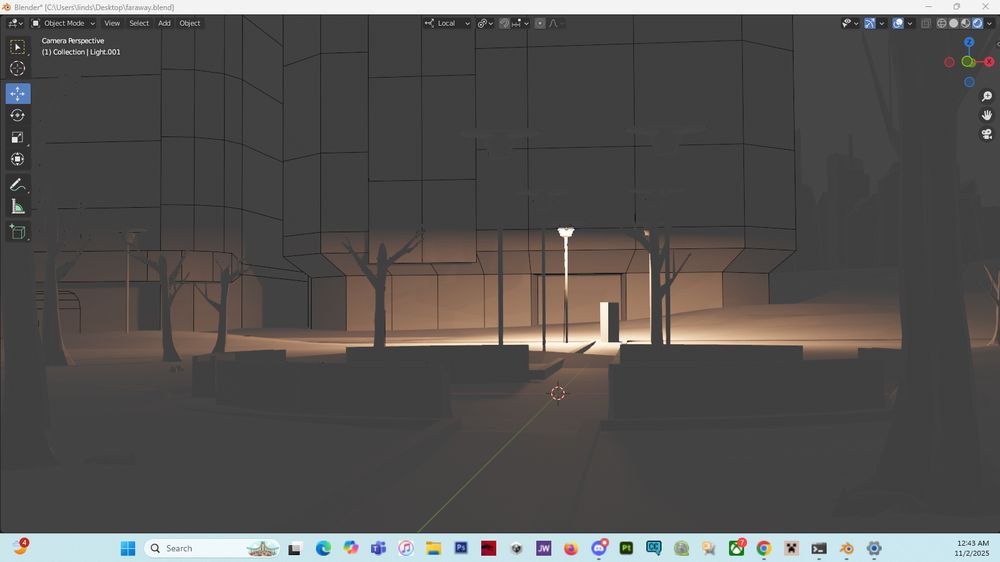The image size is (1000, 562).
Task: Select the Select Box tool
Action: point(17,47)
